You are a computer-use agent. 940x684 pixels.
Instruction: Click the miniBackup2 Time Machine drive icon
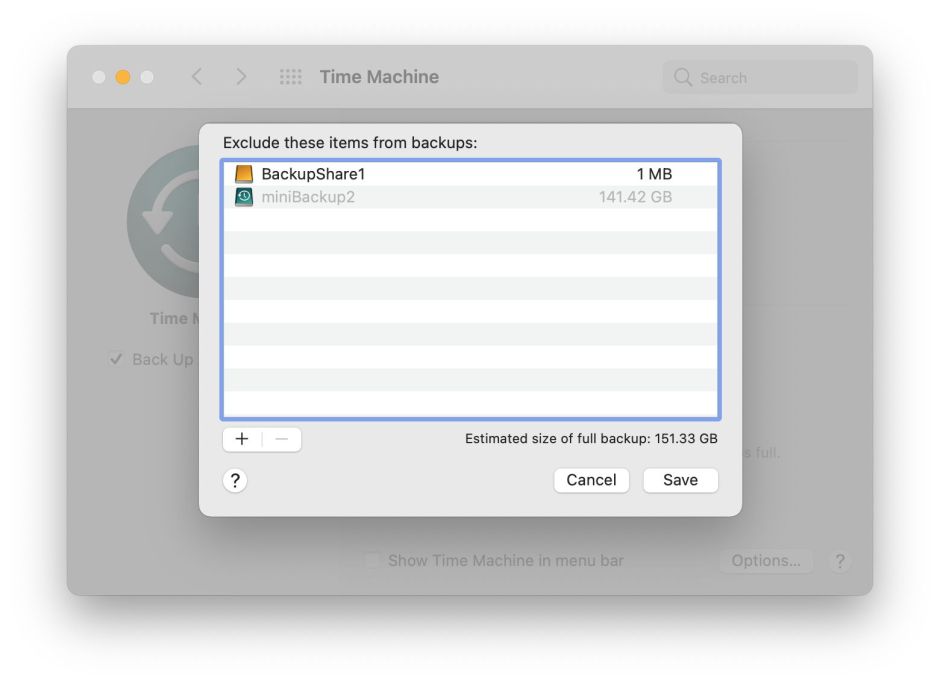coord(244,197)
